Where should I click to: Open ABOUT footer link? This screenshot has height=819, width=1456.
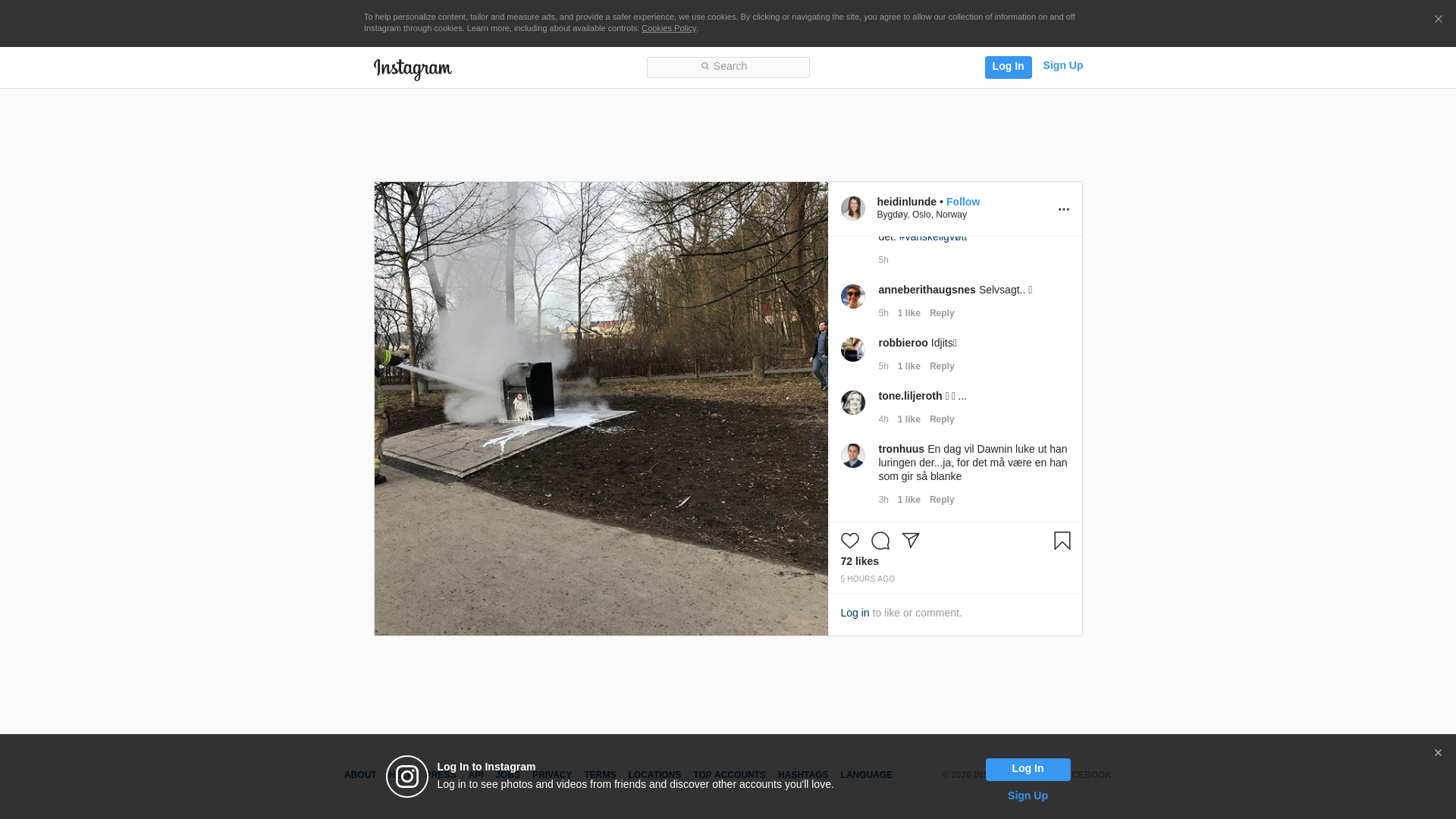tap(360, 775)
